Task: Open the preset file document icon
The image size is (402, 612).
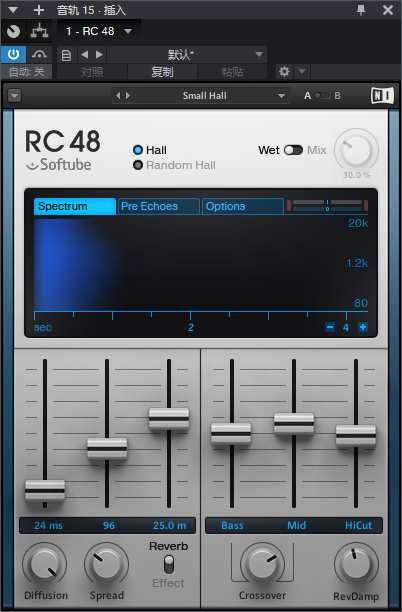Action: [x=66, y=55]
